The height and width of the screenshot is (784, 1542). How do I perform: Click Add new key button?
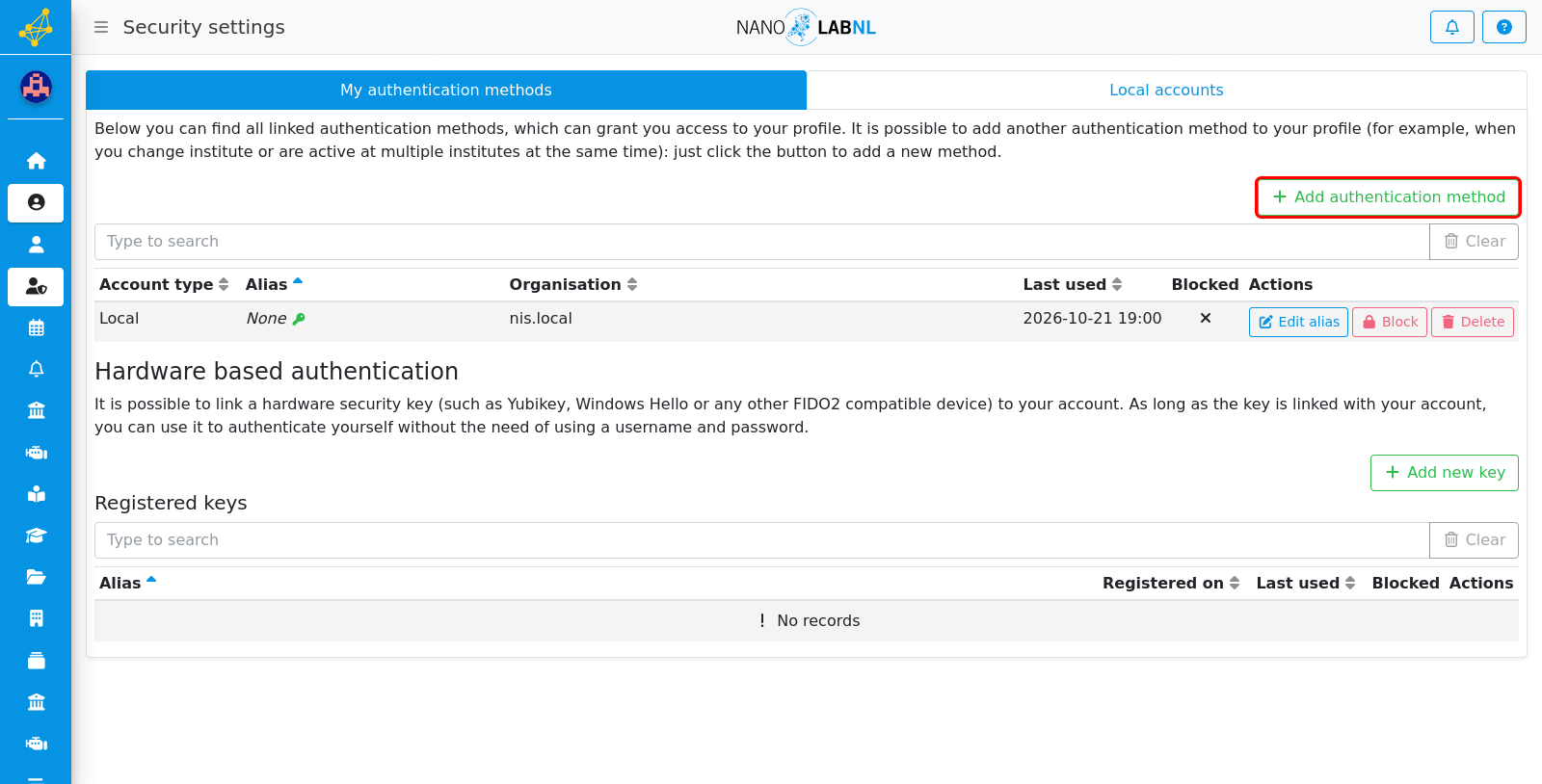(x=1444, y=473)
